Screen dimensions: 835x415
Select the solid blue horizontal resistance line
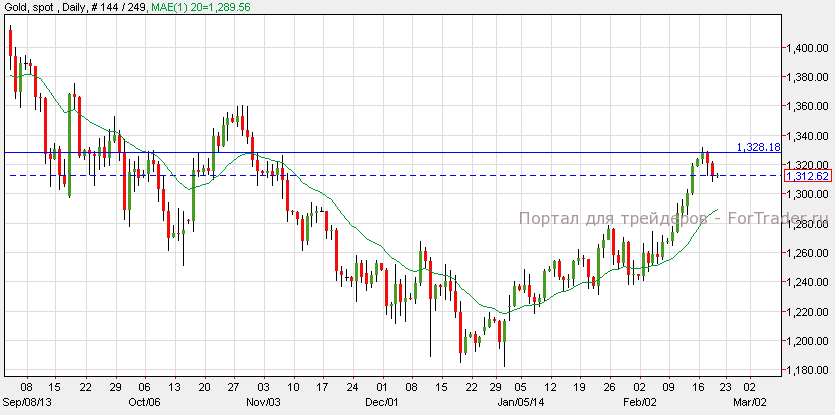(x=400, y=152)
